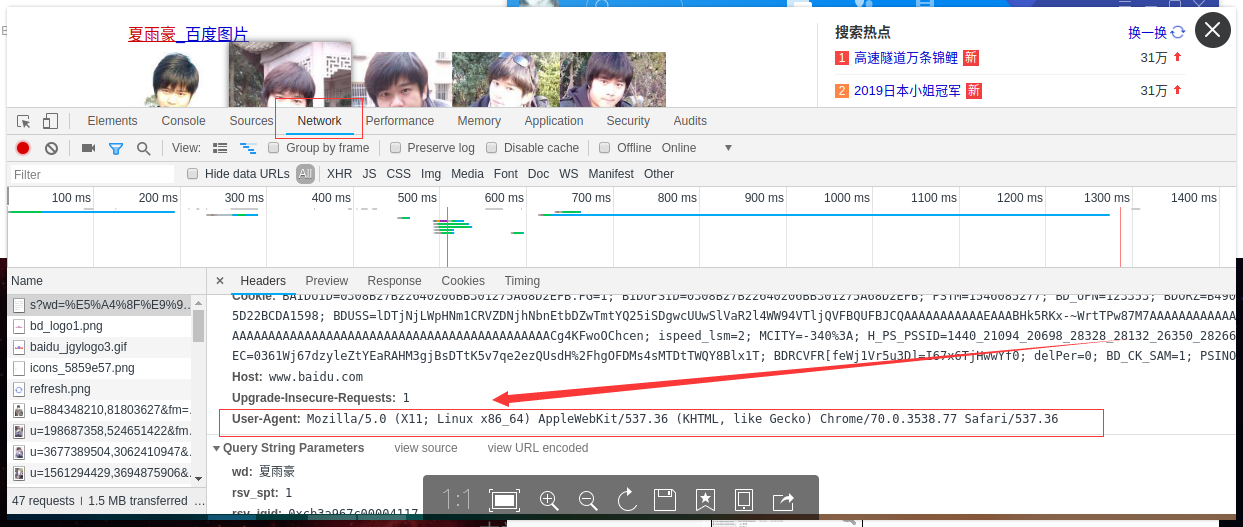Save the image with floppy disk icon

pyautogui.click(x=666, y=499)
